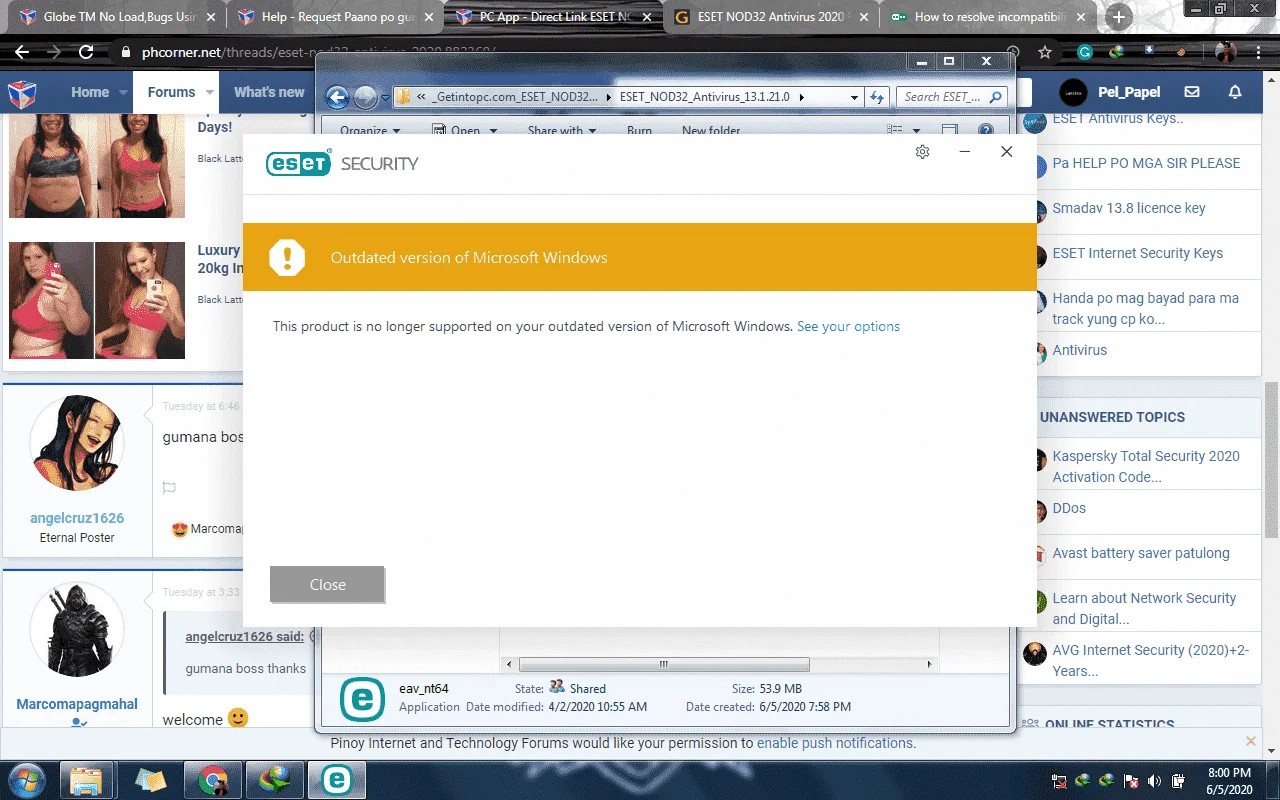Go back in Chrome browser
This screenshot has height=800, width=1280.
[x=22, y=52]
